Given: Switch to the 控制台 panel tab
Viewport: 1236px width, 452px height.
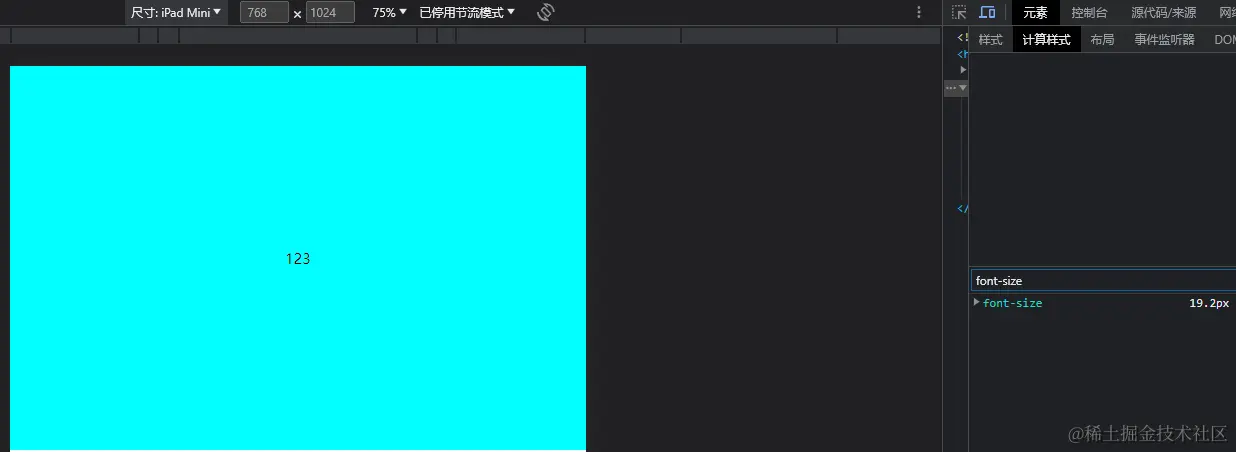Looking at the screenshot, I should (x=1089, y=13).
